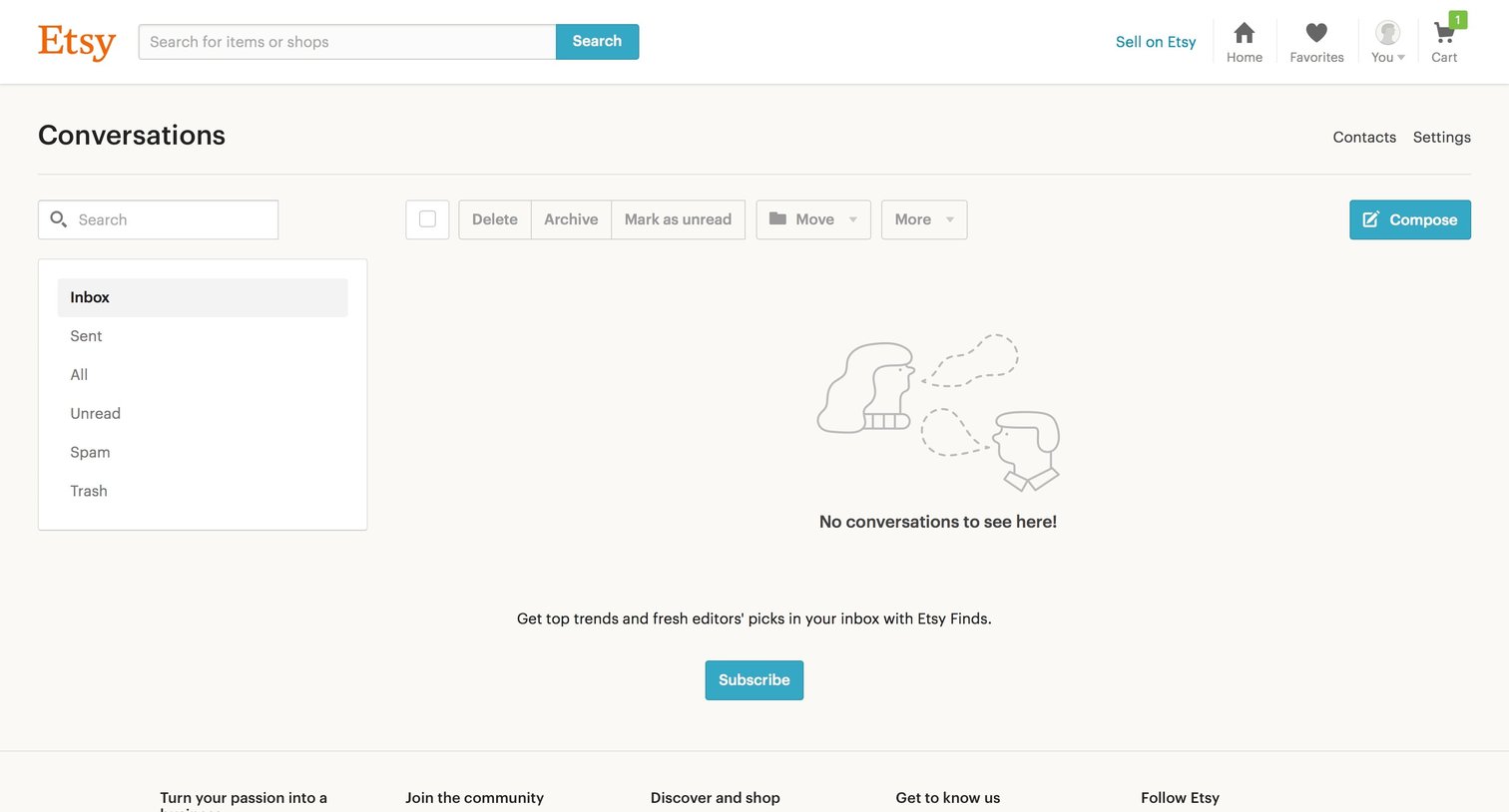Image resolution: width=1509 pixels, height=812 pixels.
Task: Click the Archive button
Action: point(571,219)
